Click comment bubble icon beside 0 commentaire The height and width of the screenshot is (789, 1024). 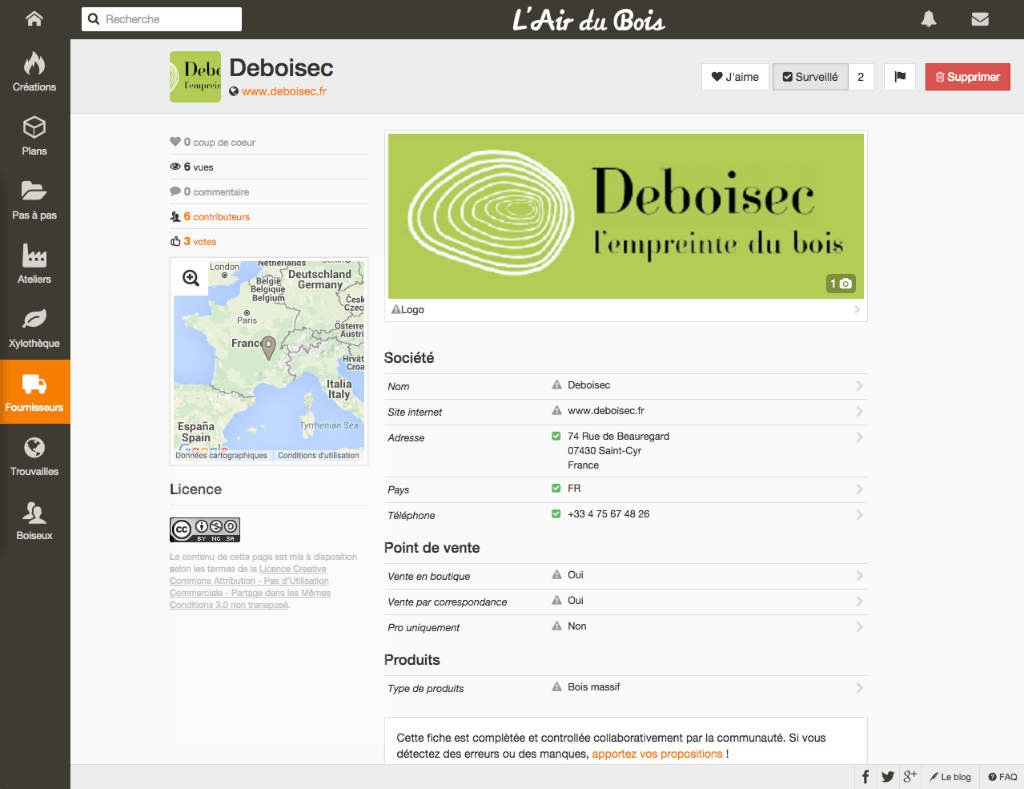point(175,191)
